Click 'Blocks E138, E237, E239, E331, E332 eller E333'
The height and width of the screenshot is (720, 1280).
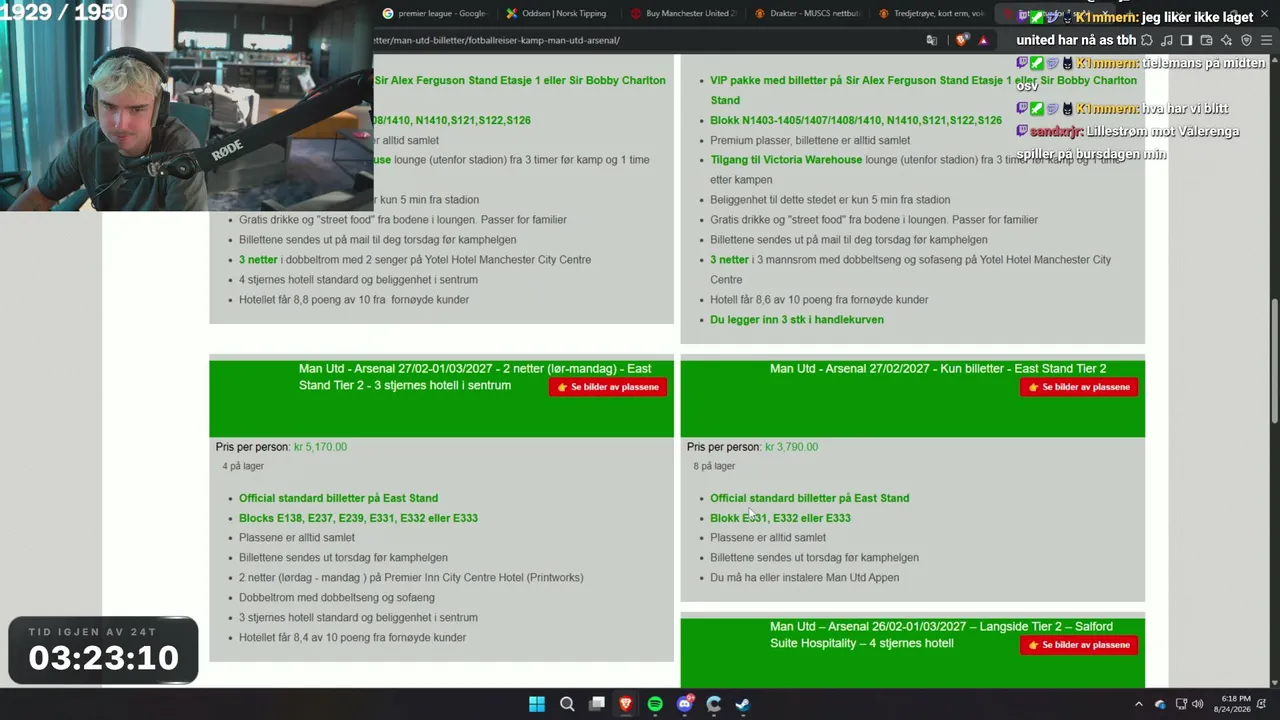click(x=358, y=518)
